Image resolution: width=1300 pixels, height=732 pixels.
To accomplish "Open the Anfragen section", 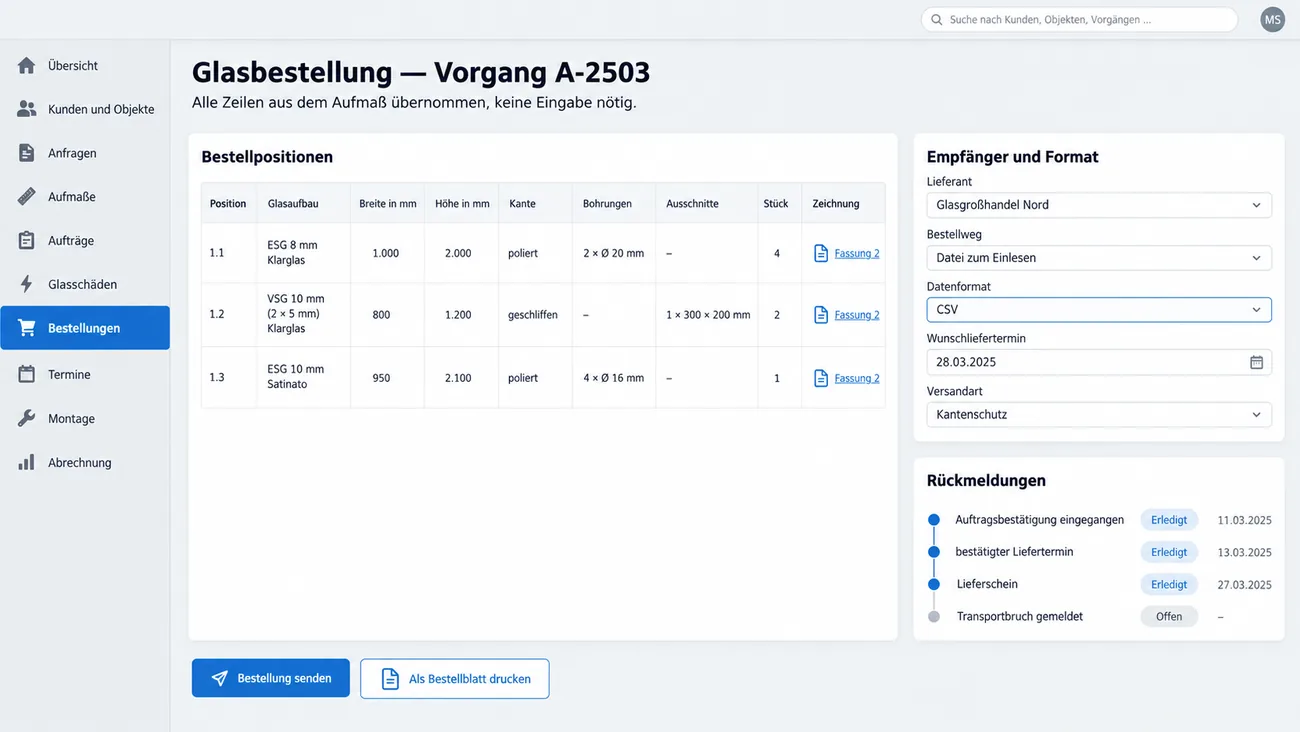I will (x=85, y=153).
